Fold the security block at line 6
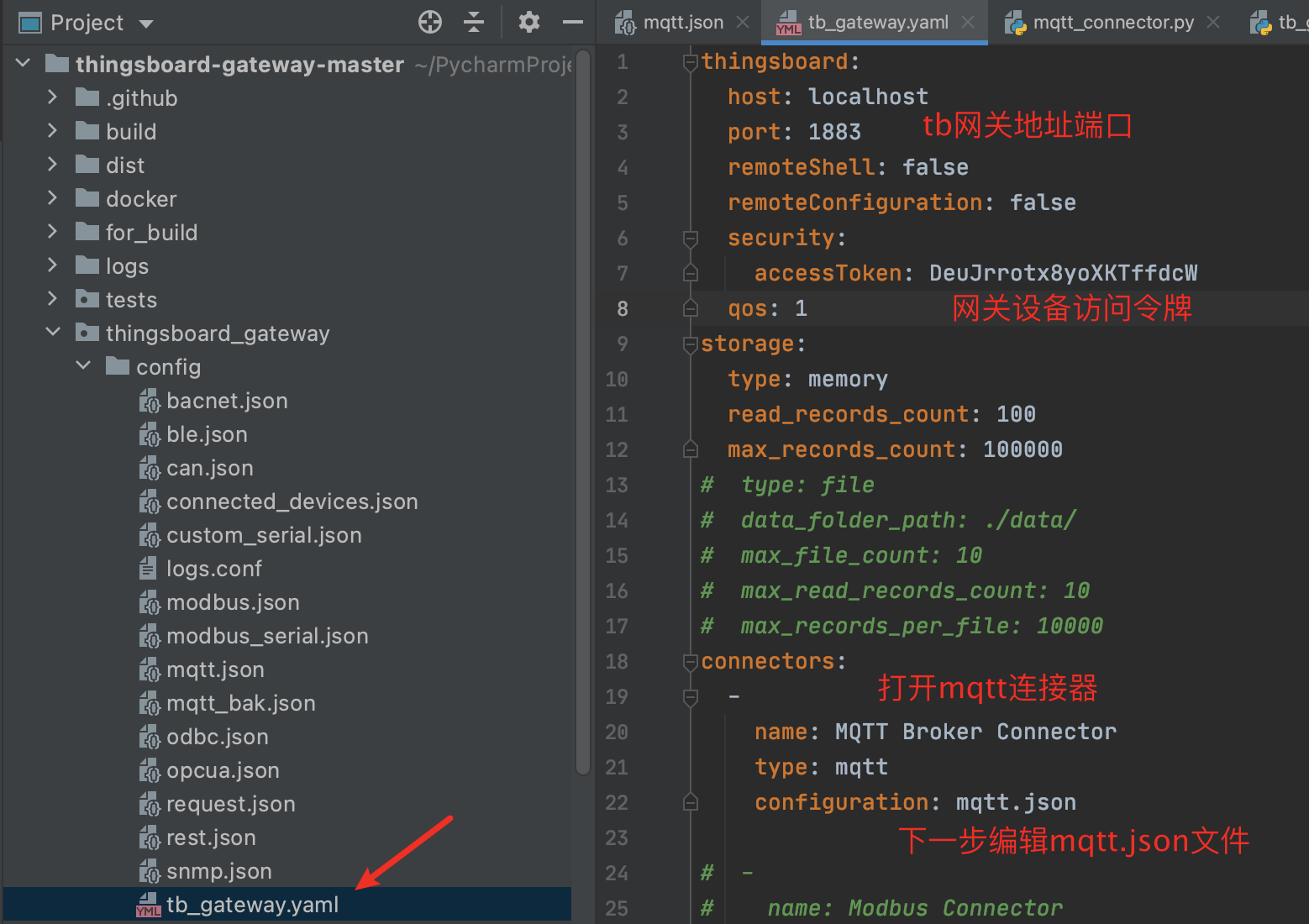1309x924 pixels. click(691, 238)
